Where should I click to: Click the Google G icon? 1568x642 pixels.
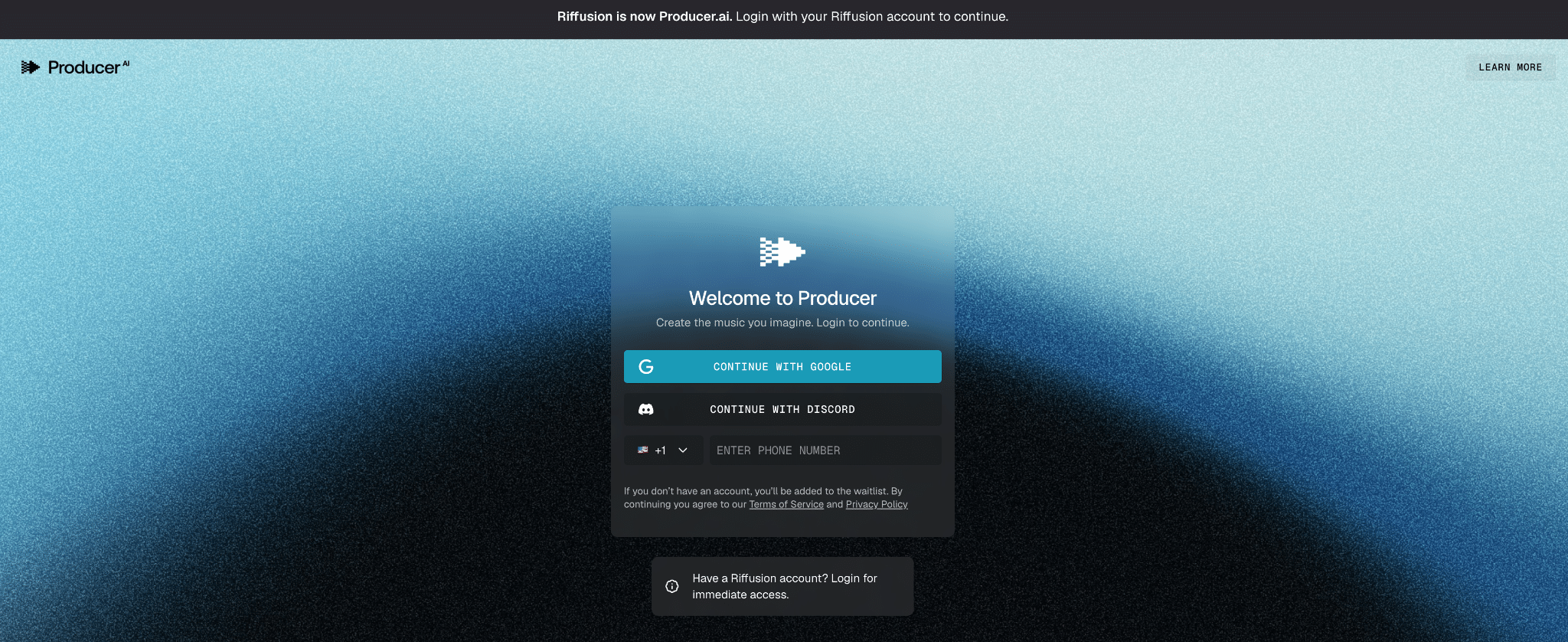[x=646, y=367]
